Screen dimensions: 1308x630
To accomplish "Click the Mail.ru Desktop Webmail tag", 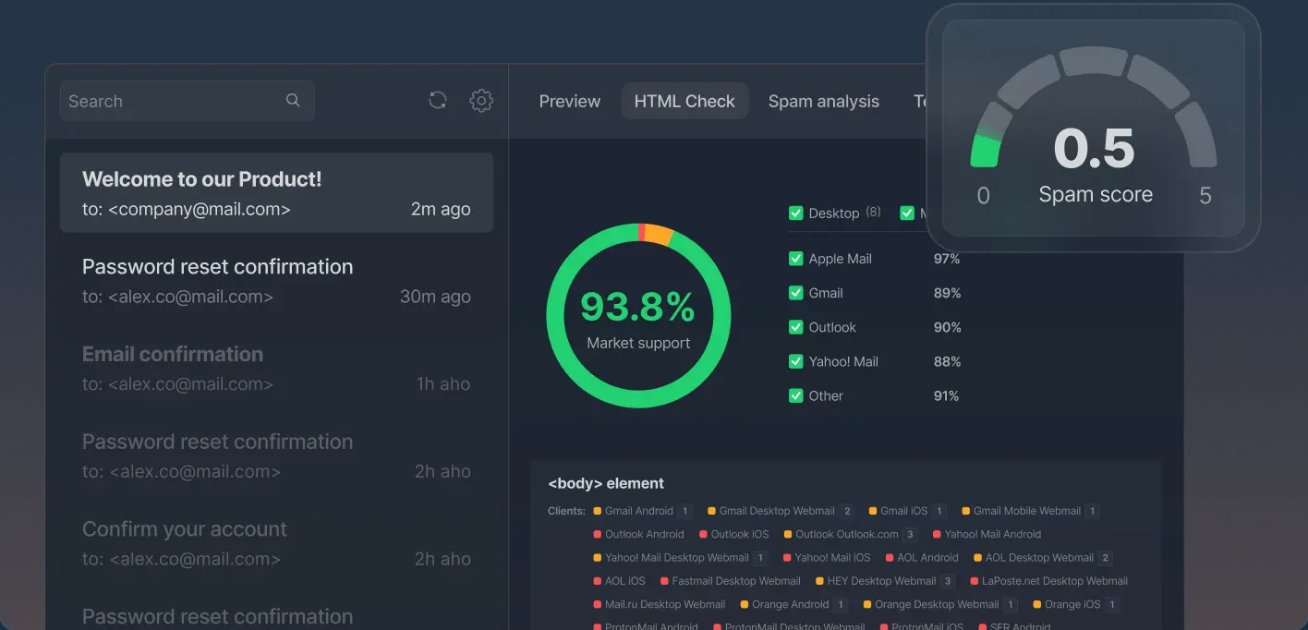I will tap(659, 604).
